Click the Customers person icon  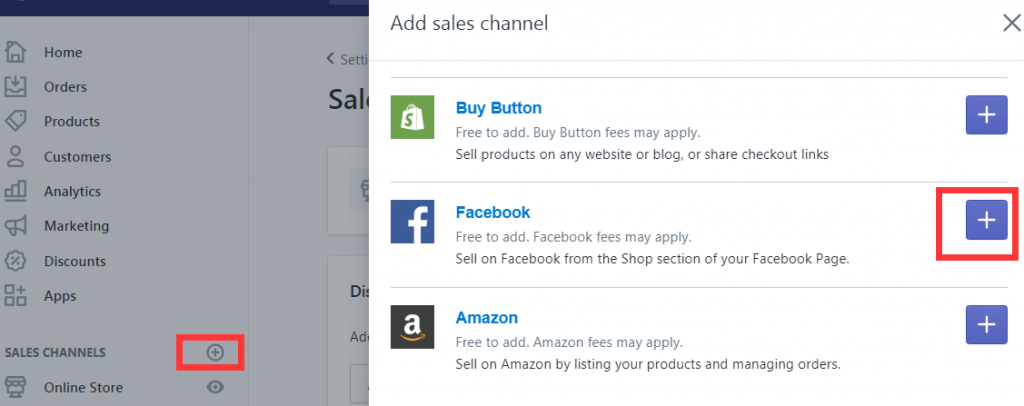[x=15, y=157]
